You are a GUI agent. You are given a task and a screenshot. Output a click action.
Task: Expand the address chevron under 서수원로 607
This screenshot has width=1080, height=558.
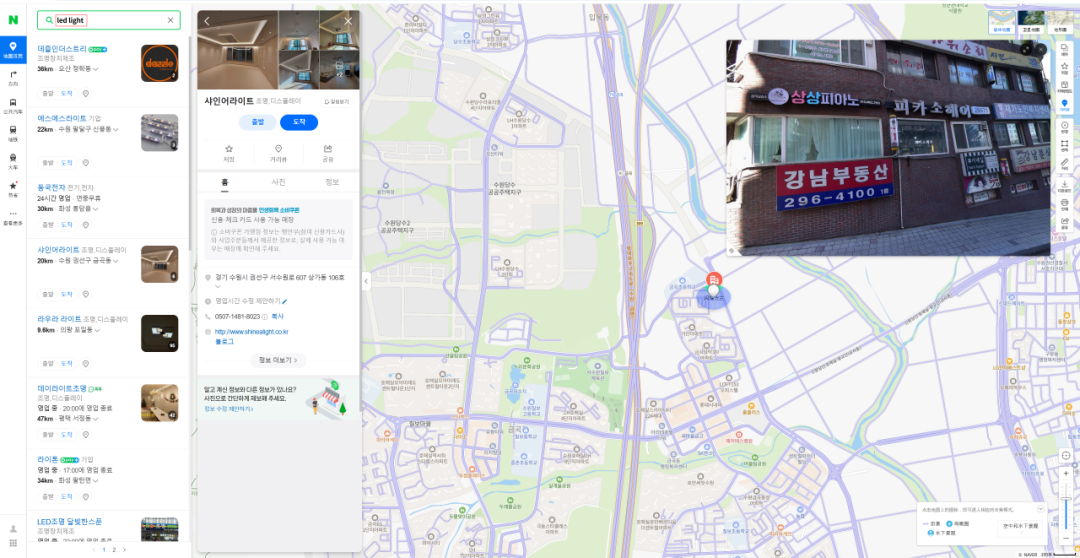[x=218, y=286]
